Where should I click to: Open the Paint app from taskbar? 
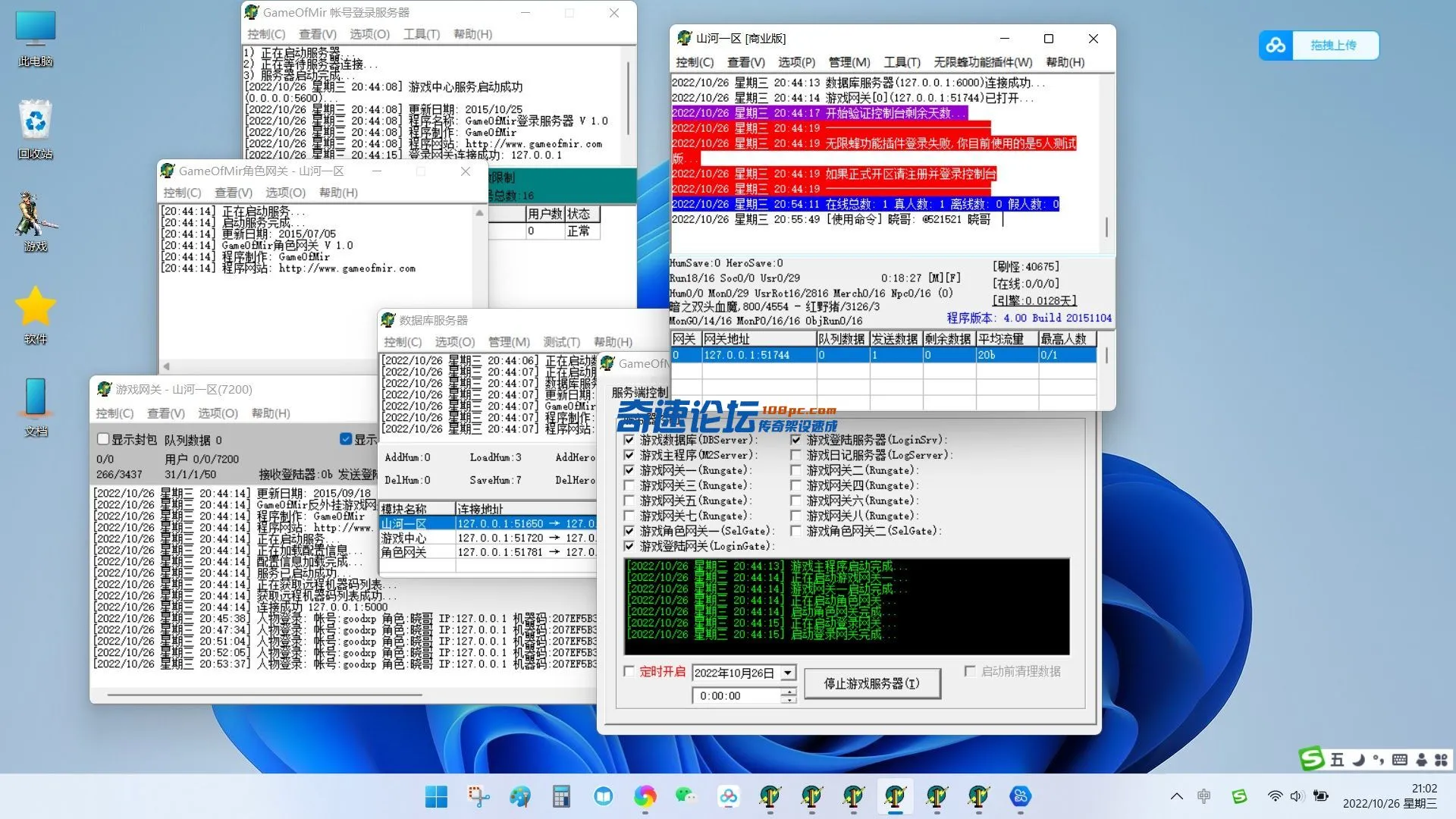coord(520,796)
